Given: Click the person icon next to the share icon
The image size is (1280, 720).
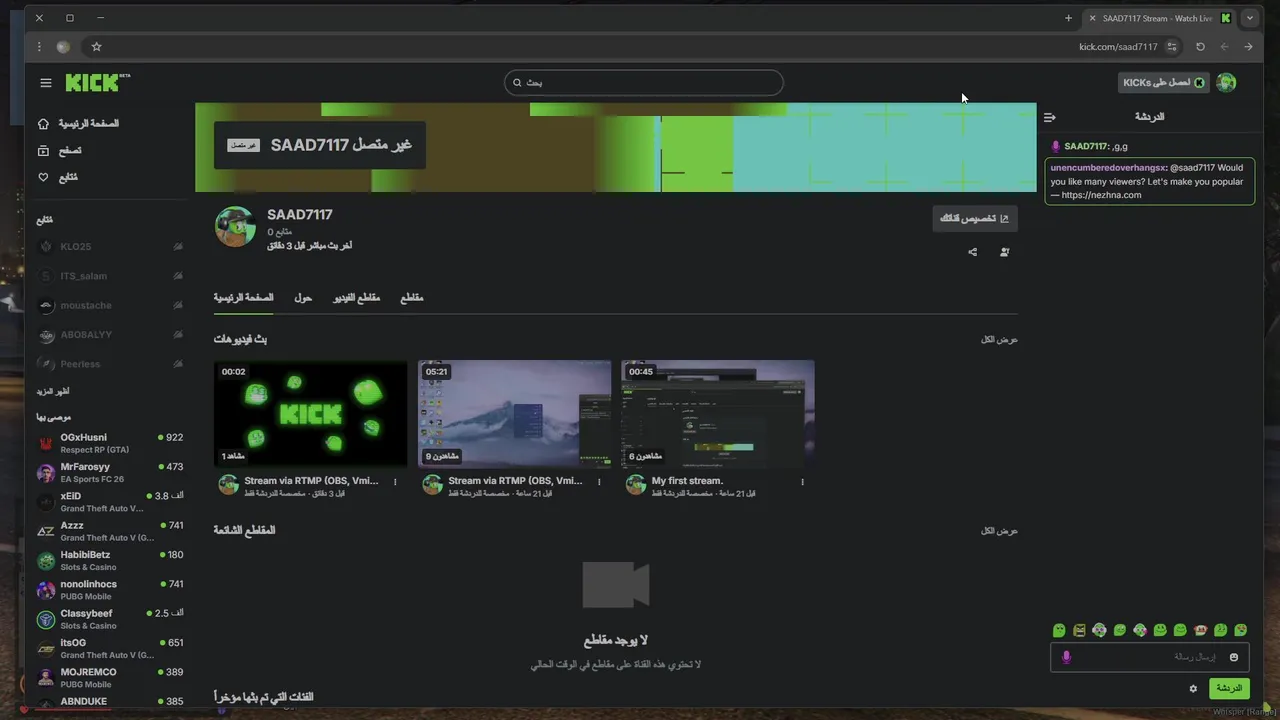Looking at the screenshot, I should tap(1004, 252).
